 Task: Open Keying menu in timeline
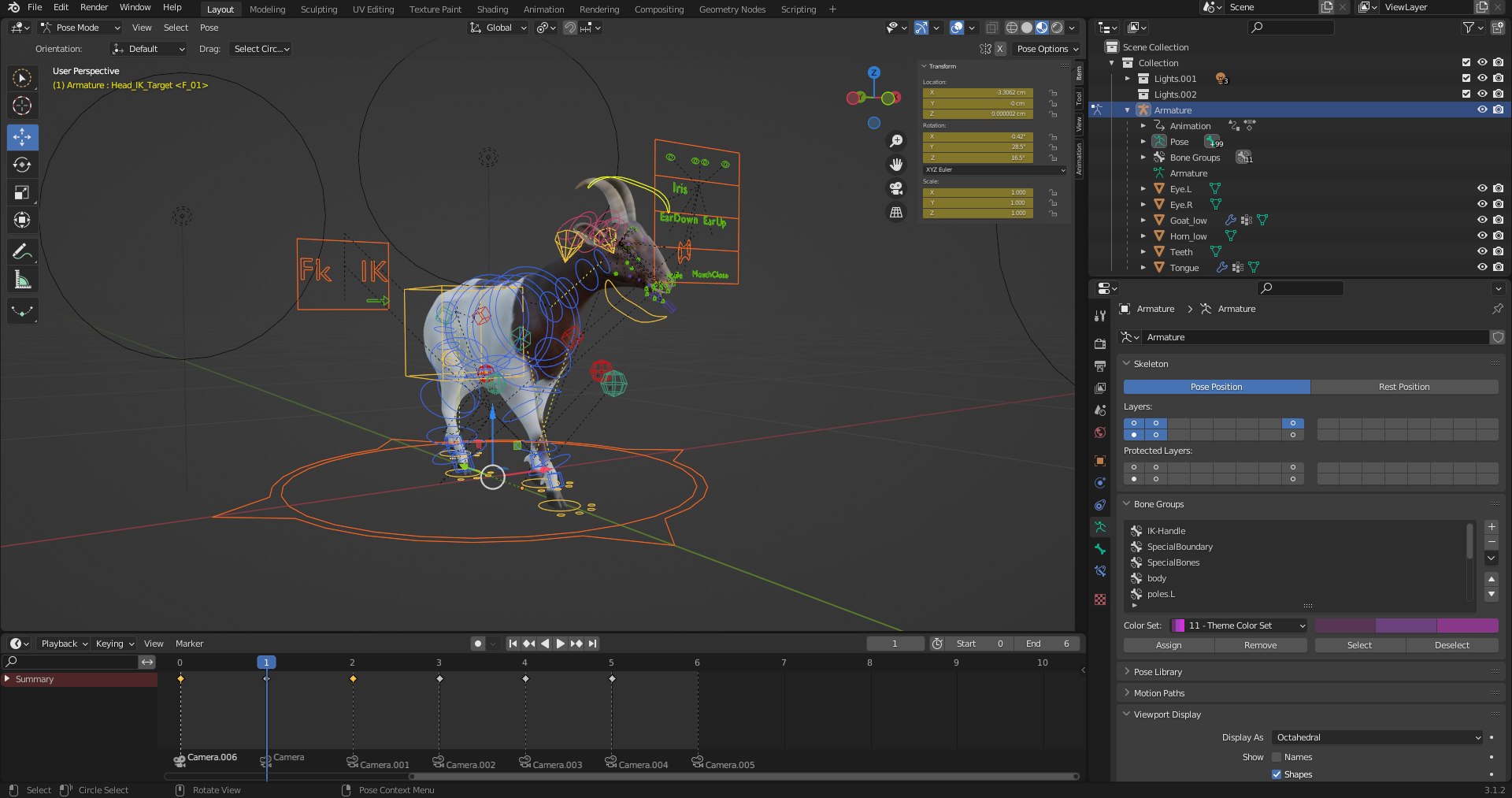point(115,644)
